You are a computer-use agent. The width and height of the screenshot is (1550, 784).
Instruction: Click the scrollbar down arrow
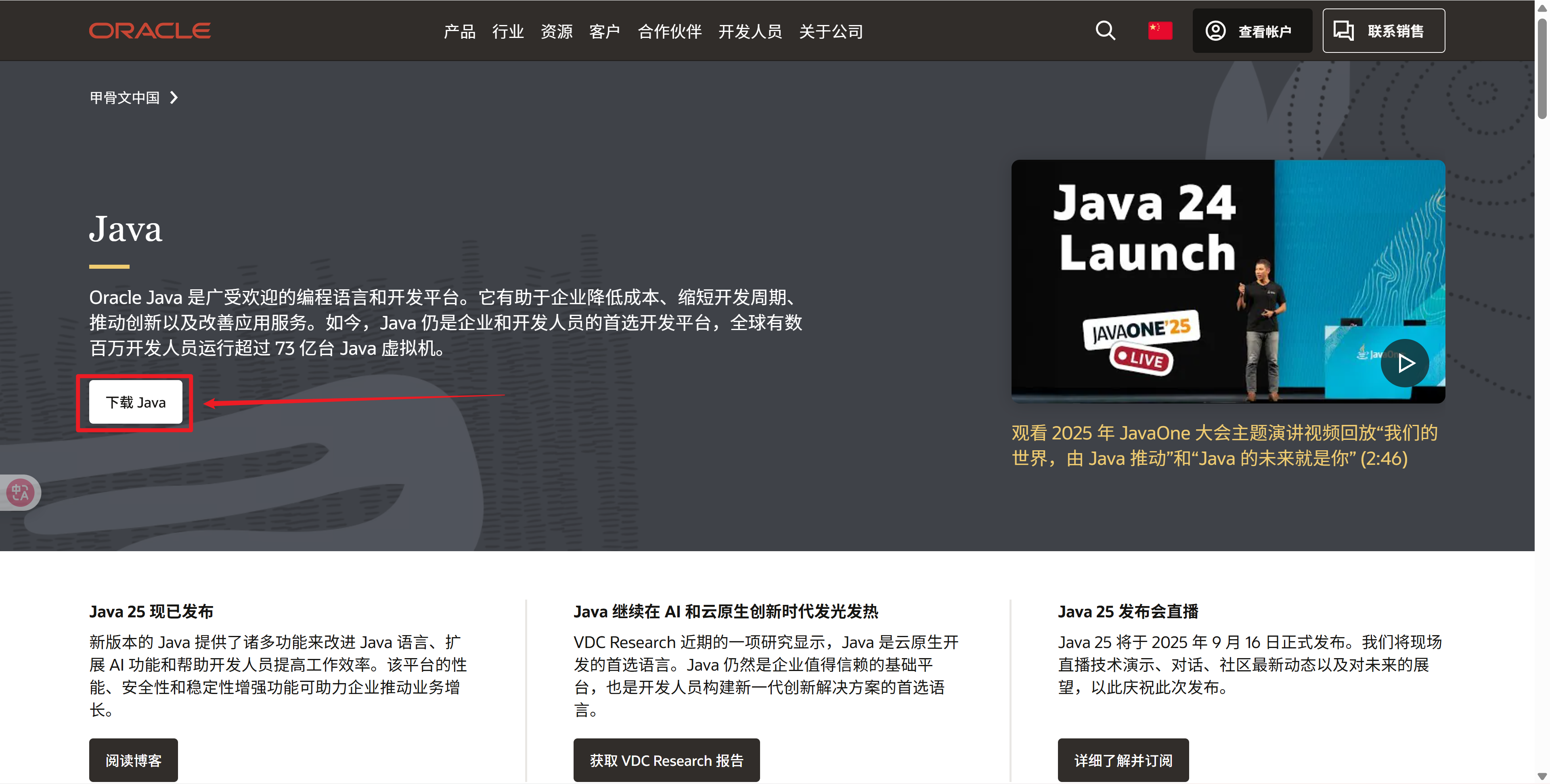click(x=1542, y=777)
